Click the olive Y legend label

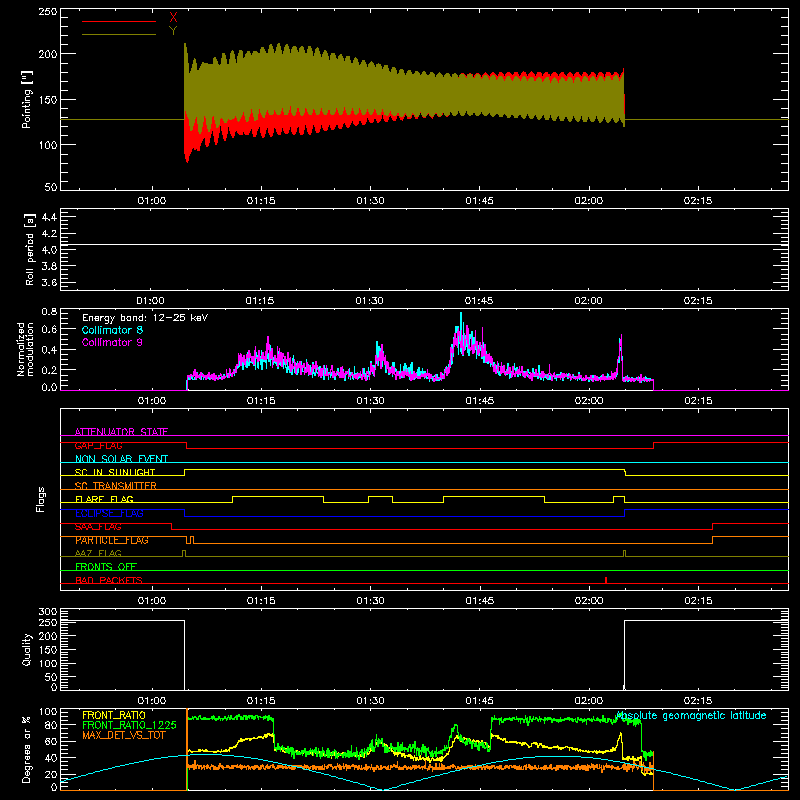tap(173, 31)
